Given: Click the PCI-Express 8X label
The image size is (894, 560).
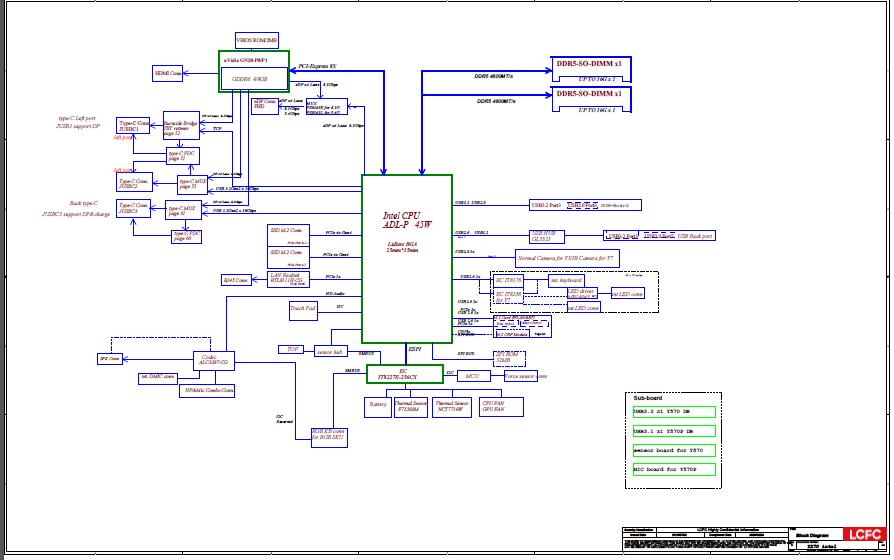Looking at the screenshot, I should pos(318,66).
